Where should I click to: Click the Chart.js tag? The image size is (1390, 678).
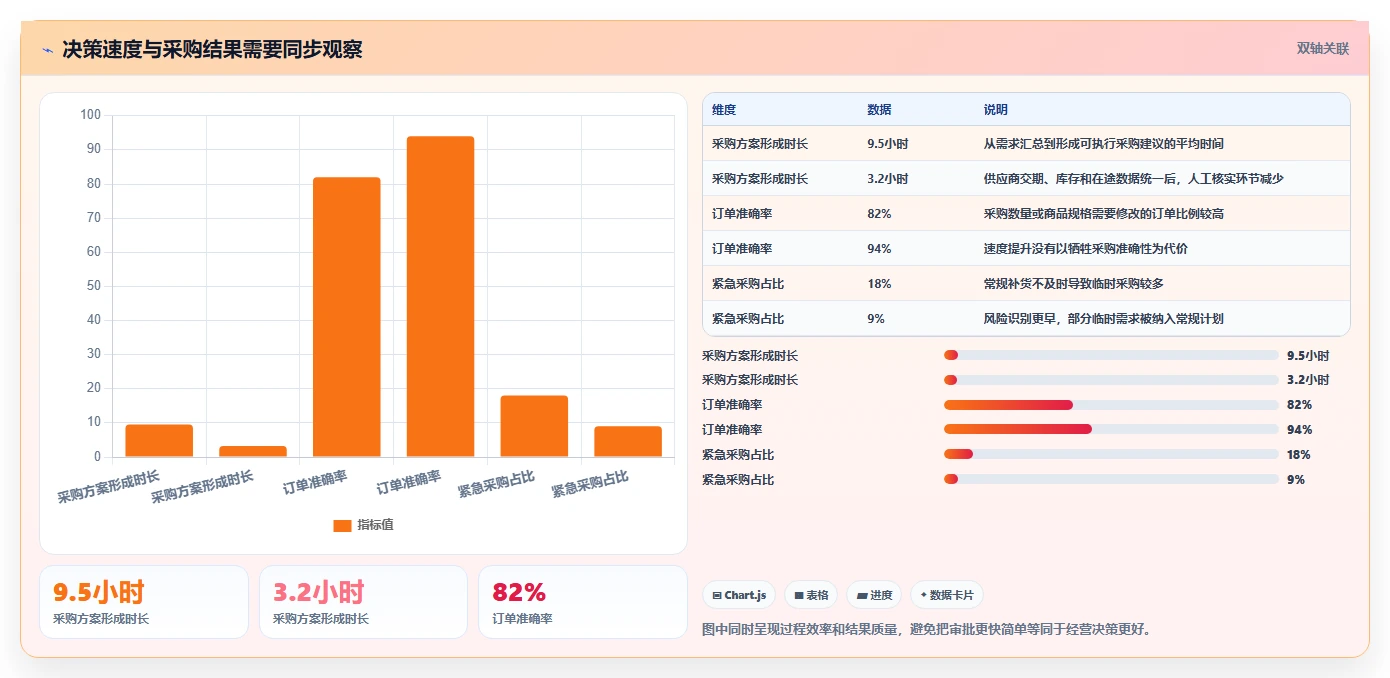coord(739,595)
